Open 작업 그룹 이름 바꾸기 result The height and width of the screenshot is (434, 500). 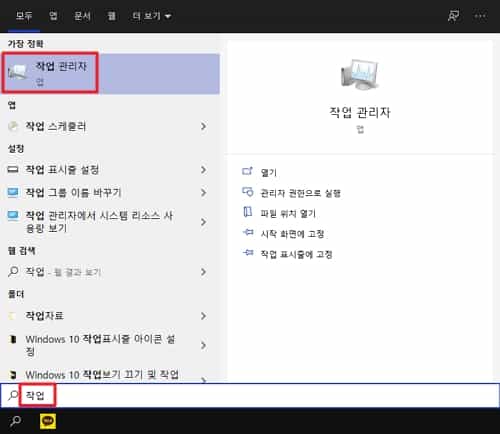pyautogui.click(x=110, y=192)
